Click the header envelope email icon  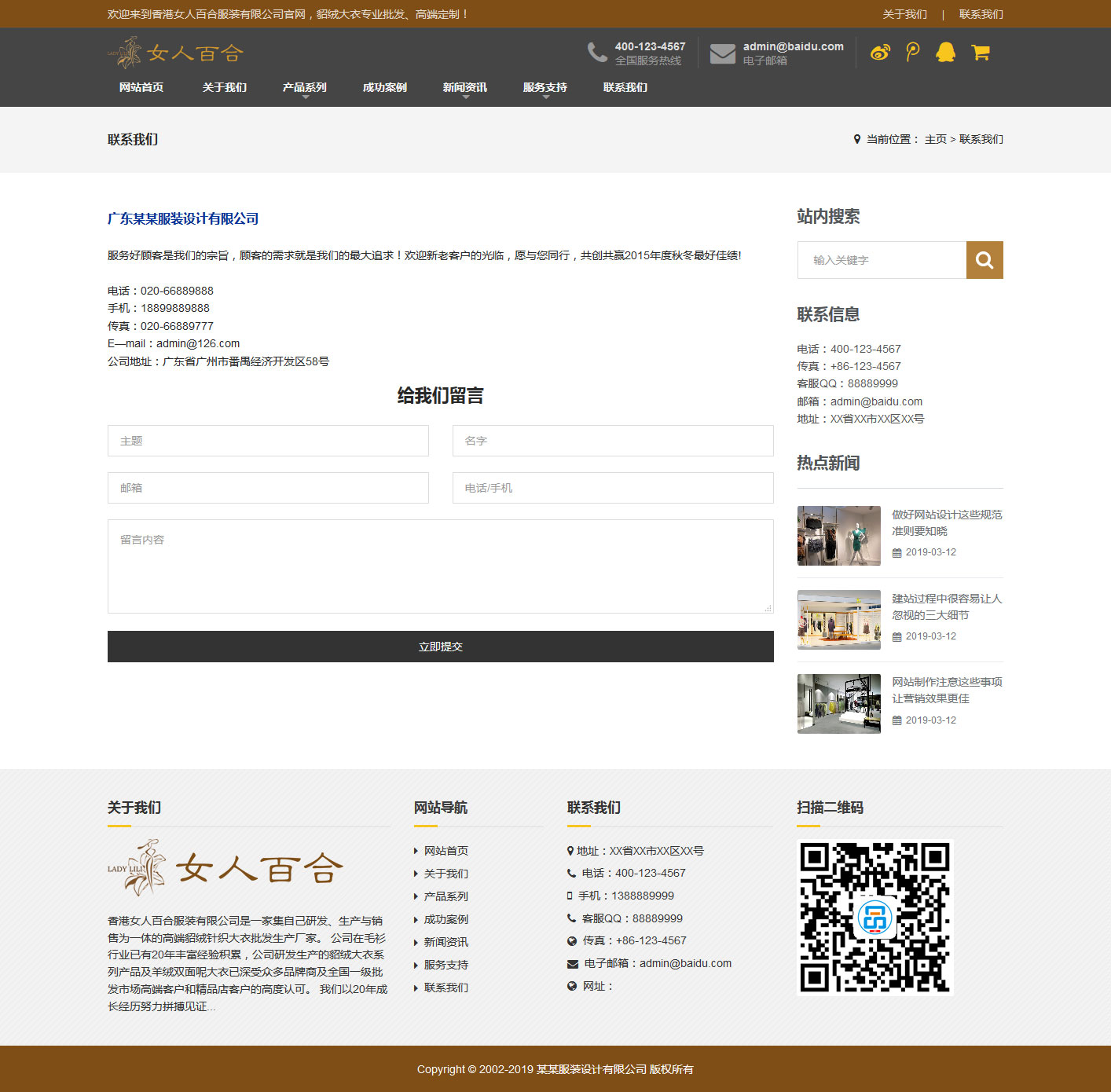coord(722,53)
